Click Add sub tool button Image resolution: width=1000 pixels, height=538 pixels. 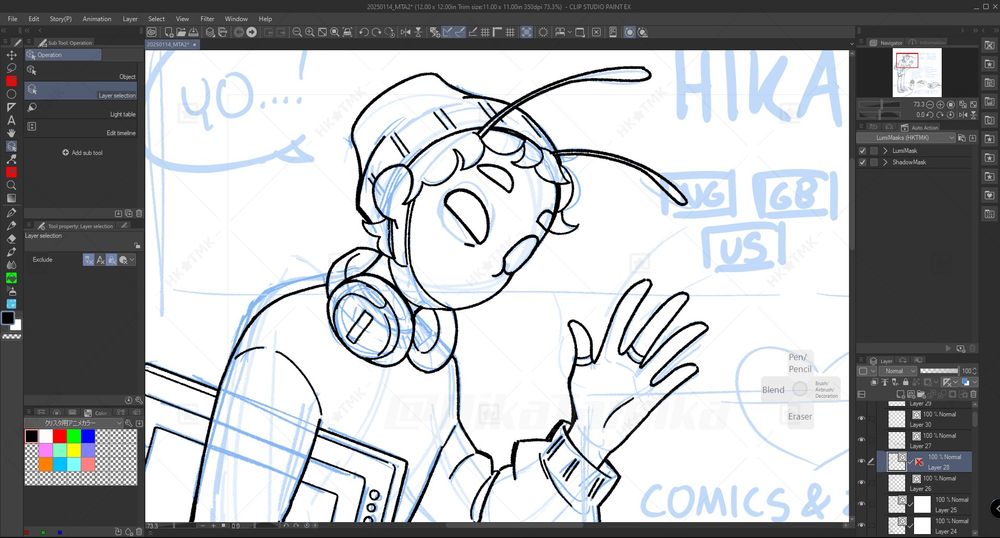[x=82, y=152]
